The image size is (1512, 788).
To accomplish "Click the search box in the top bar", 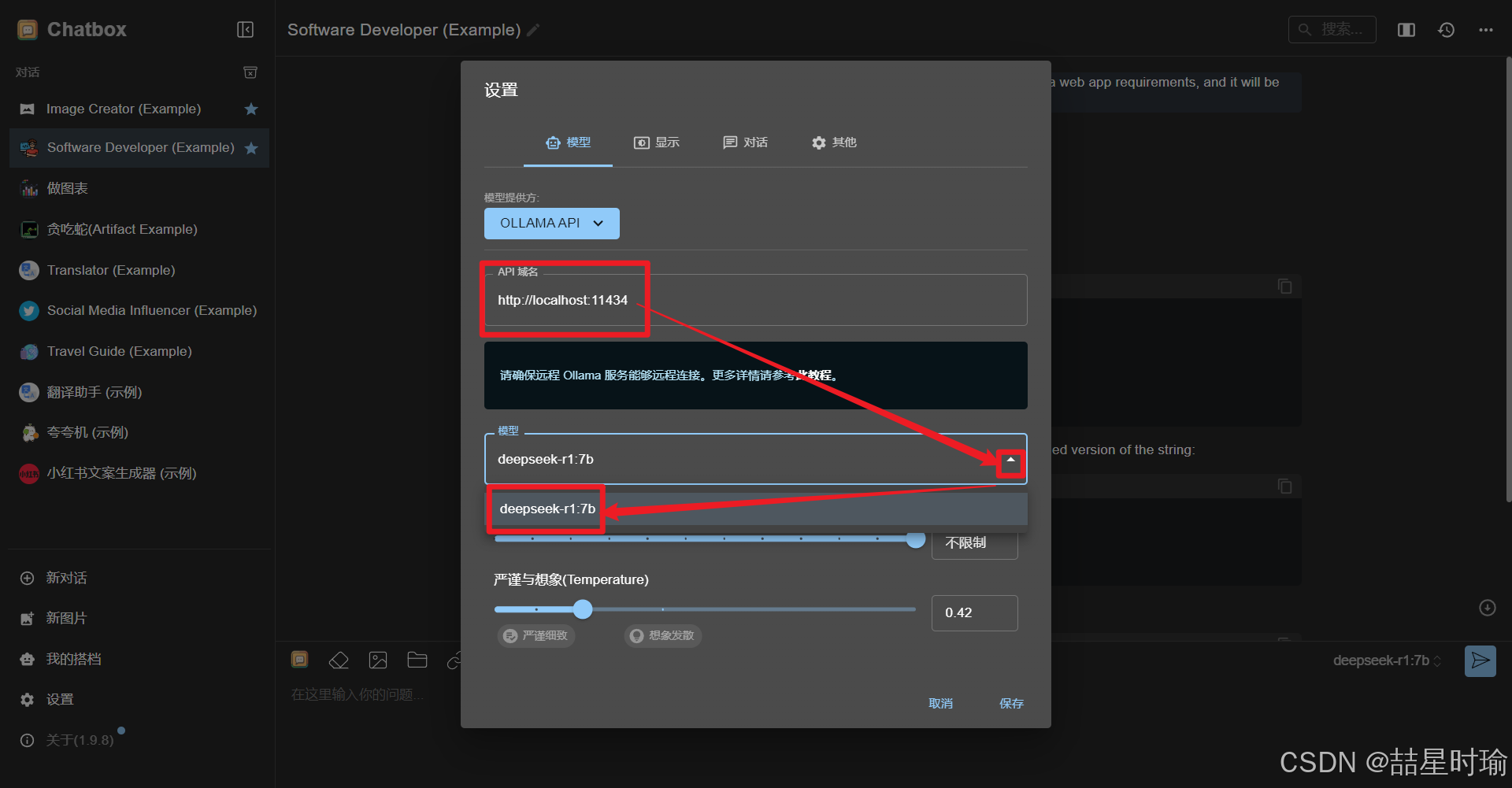I will pos(1332,29).
